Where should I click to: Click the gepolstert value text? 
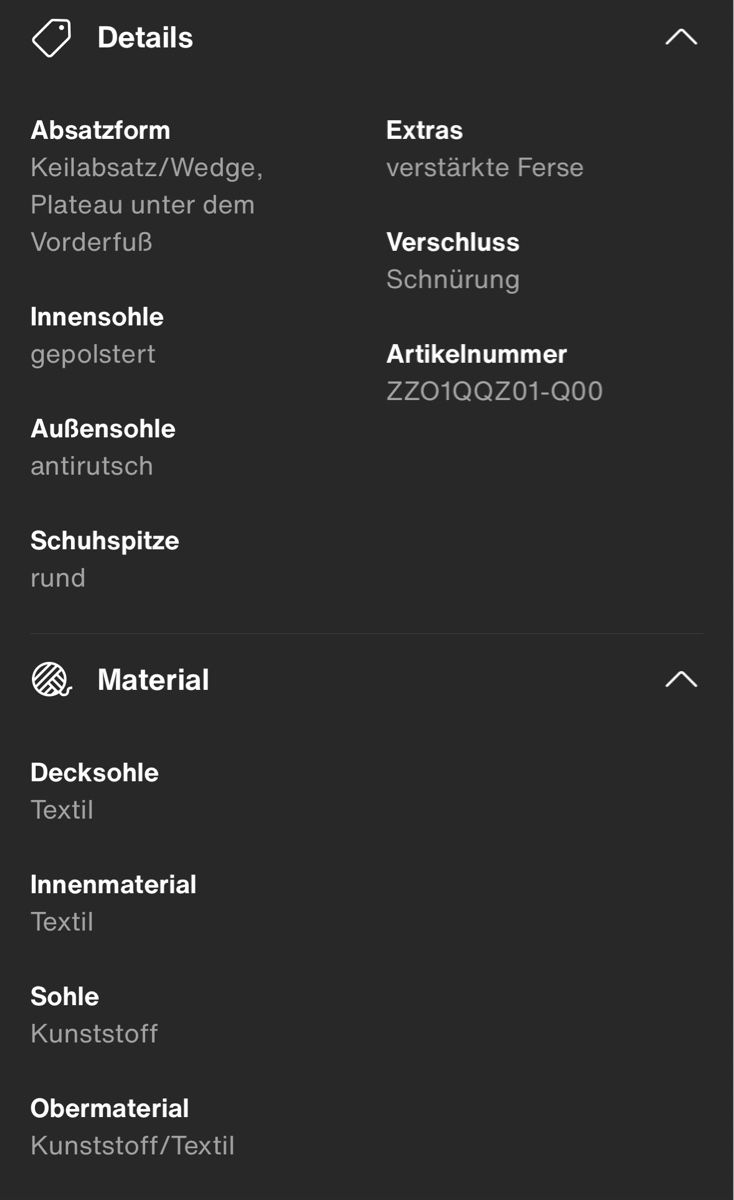(x=93, y=355)
